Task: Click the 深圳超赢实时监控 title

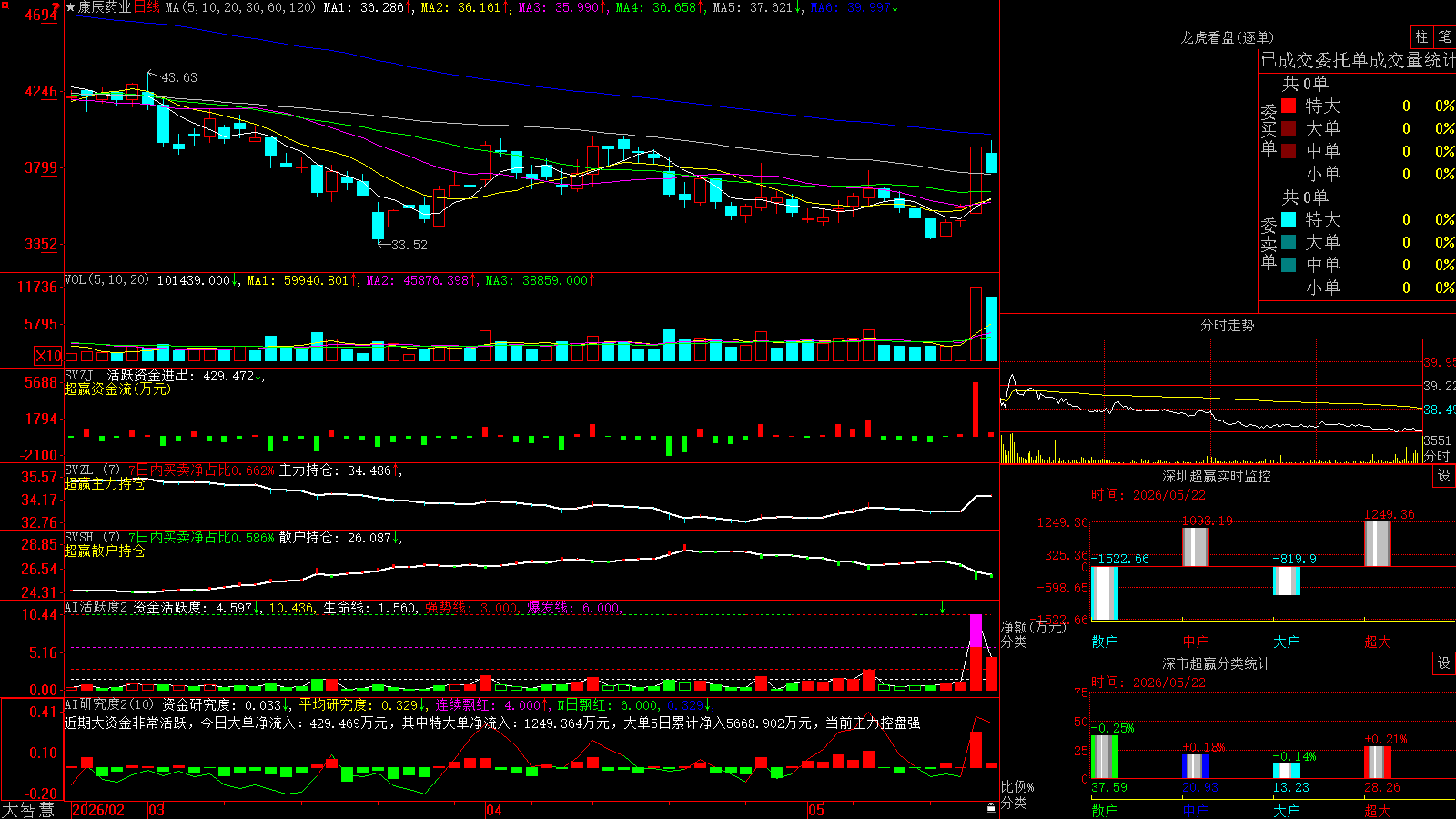Action: 1217,476
